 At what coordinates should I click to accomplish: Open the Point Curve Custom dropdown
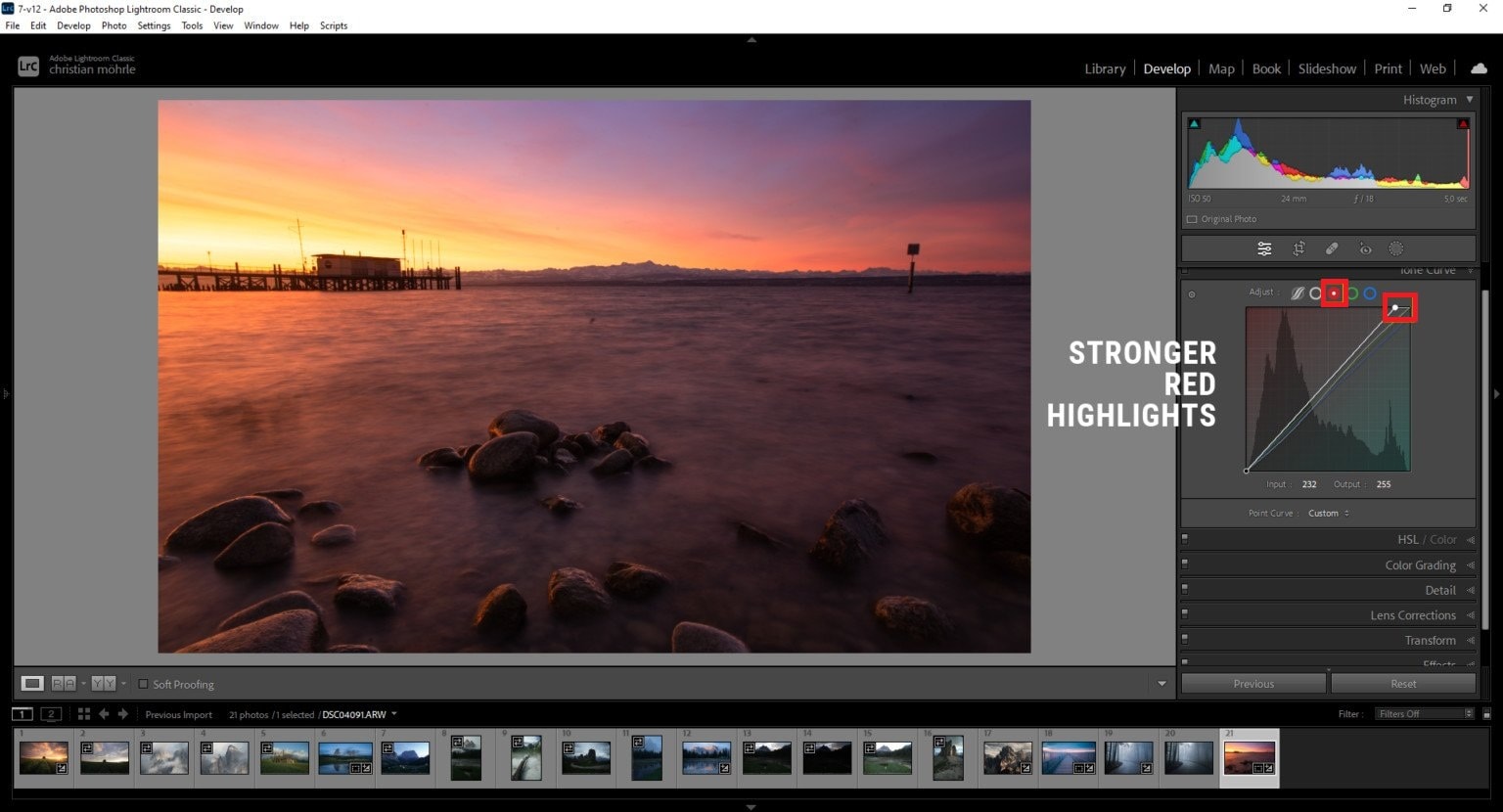click(1328, 513)
